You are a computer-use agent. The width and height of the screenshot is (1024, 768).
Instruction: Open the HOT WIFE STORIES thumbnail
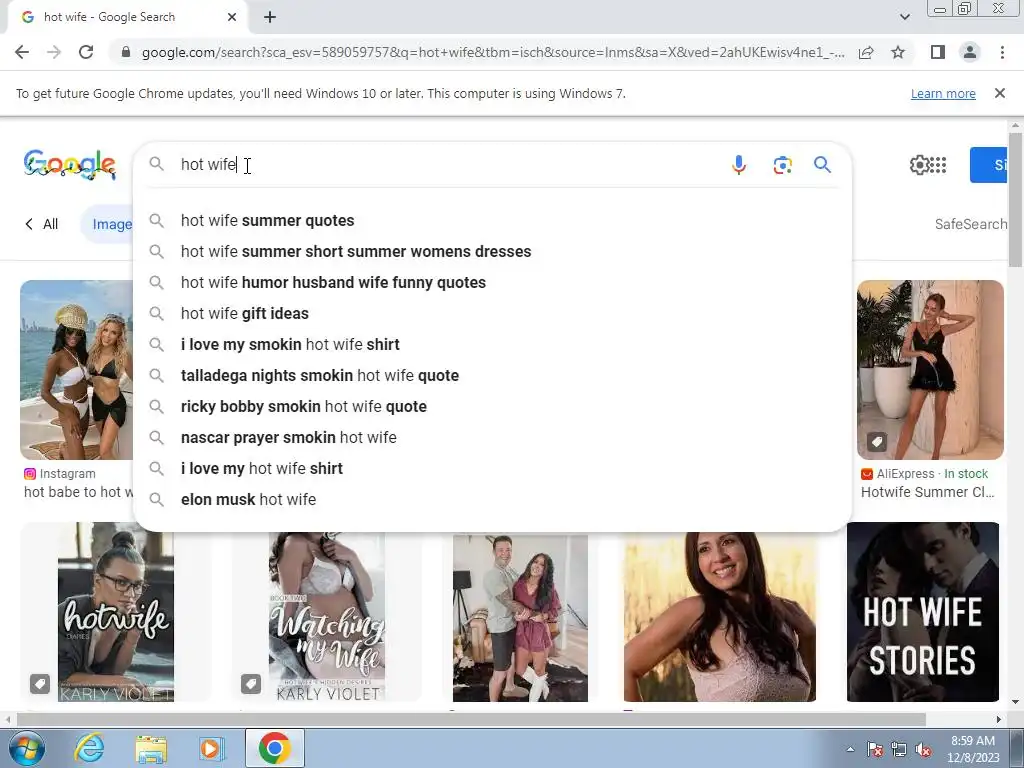click(923, 612)
